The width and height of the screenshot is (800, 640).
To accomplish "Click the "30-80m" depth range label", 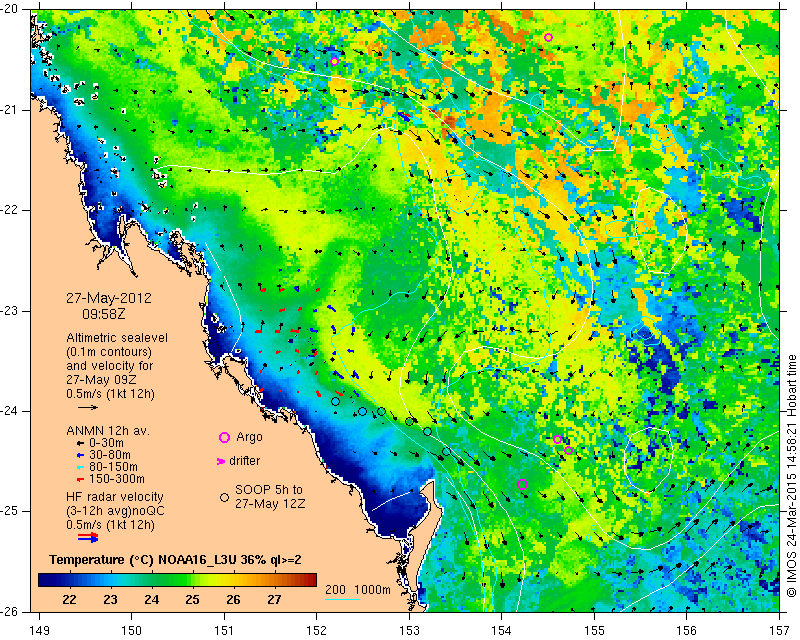I will [x=109, y=455].
